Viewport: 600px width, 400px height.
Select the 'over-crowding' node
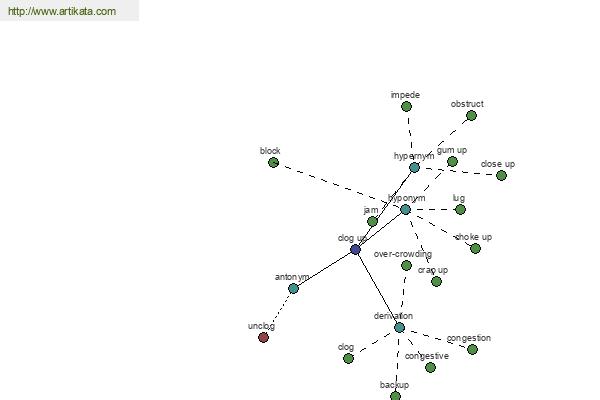406,265
